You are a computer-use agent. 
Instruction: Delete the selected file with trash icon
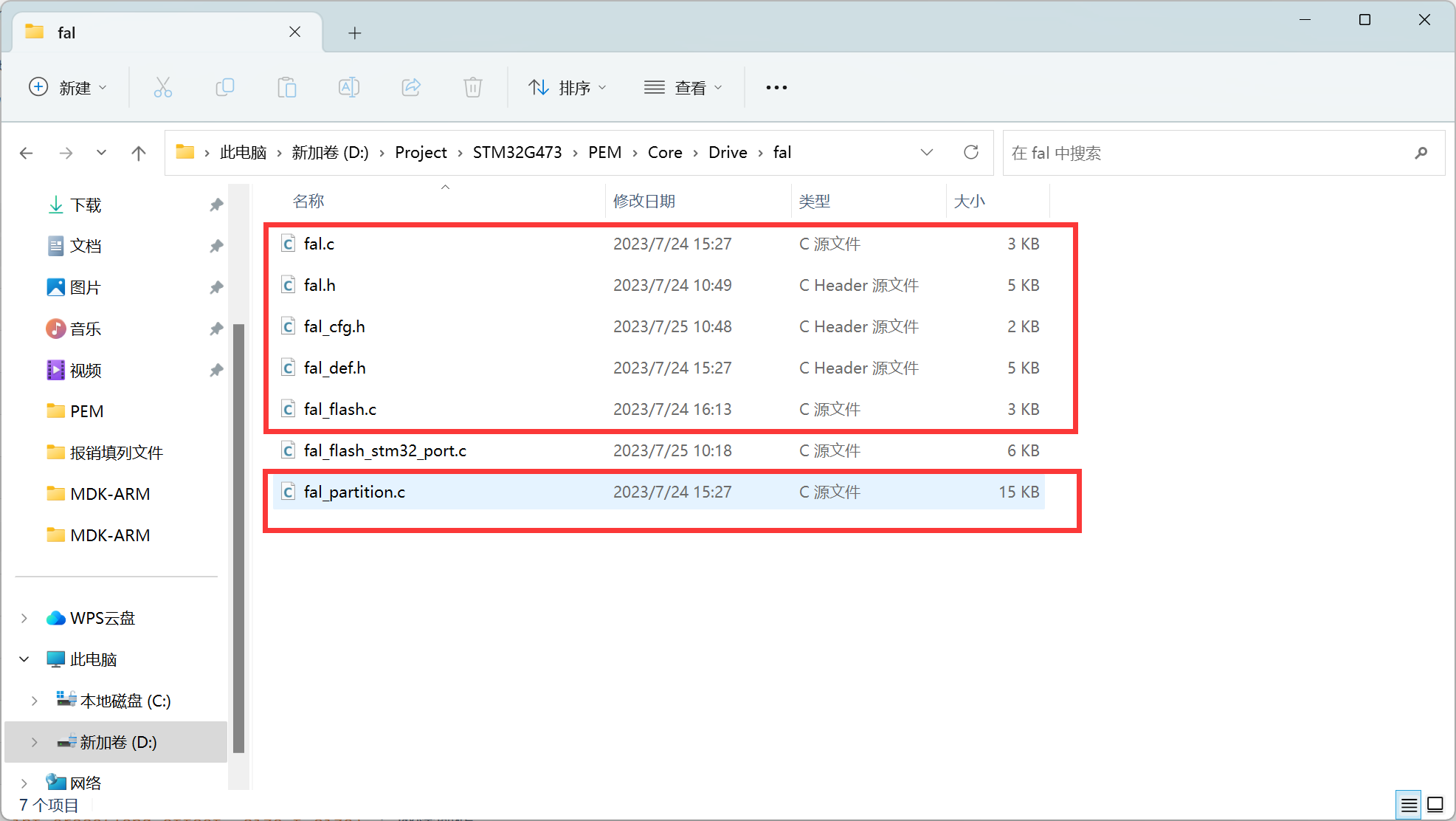(472, 87)
